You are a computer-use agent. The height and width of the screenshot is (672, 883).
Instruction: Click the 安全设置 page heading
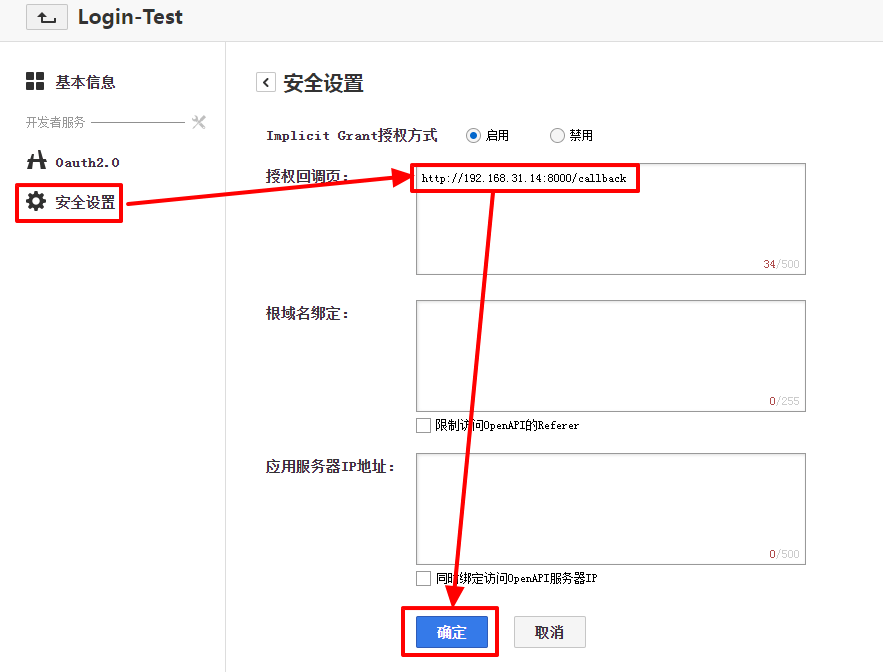point(323,83)
